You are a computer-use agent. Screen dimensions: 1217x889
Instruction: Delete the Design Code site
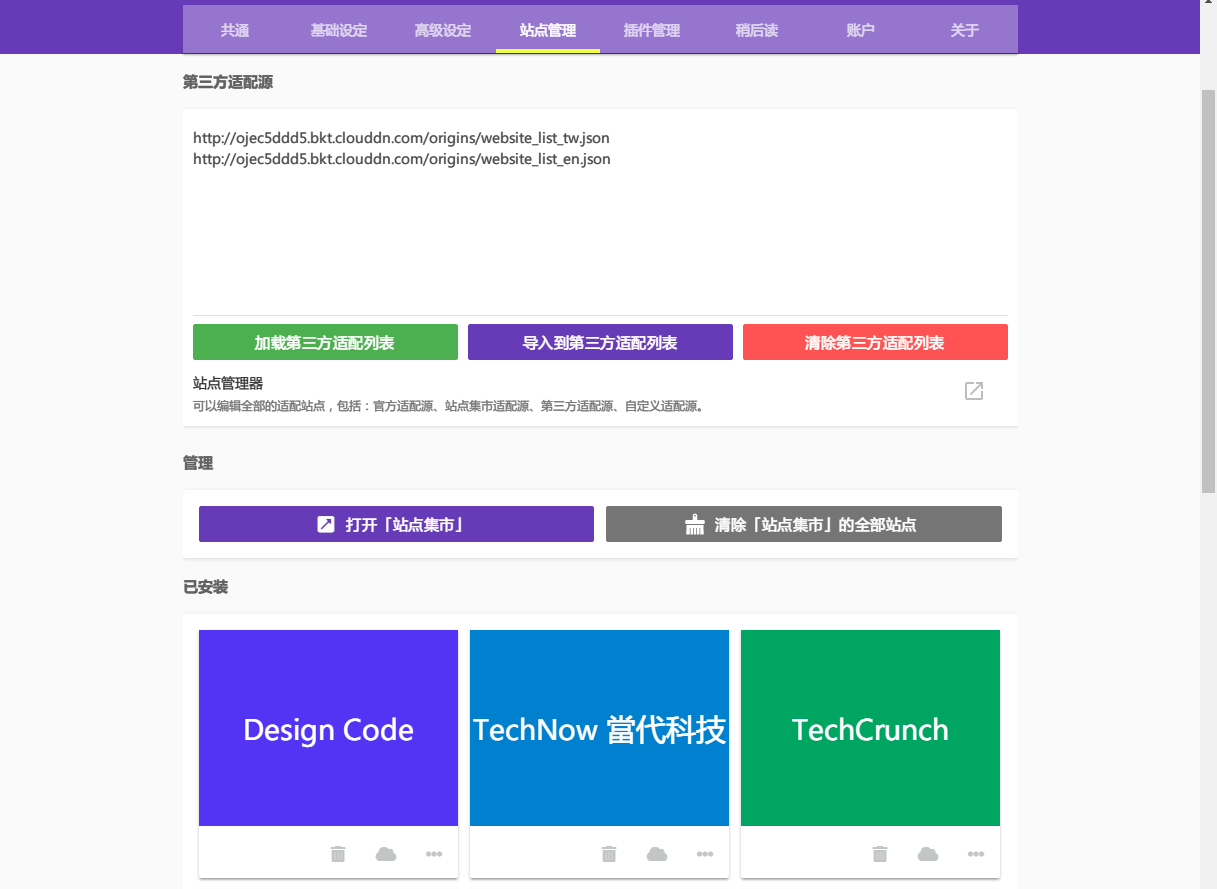pos(338,854)
